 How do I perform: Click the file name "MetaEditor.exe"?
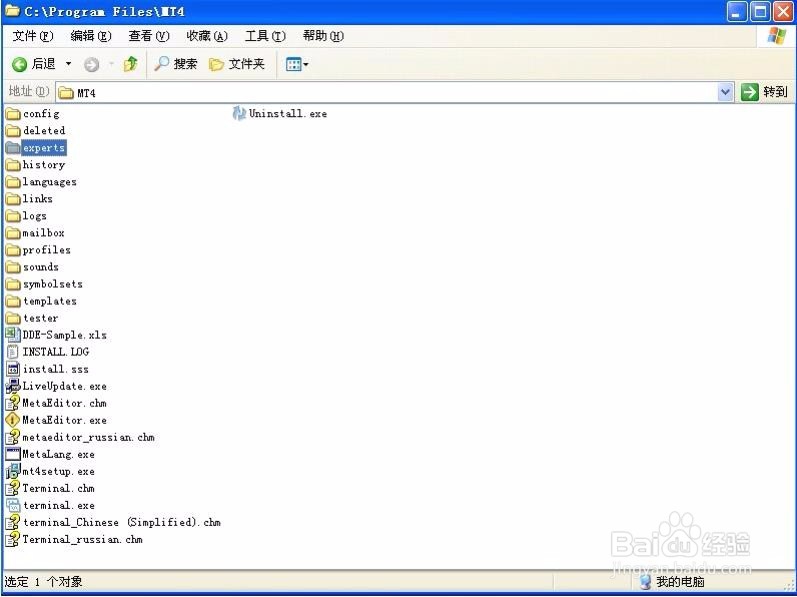point(65,420)
